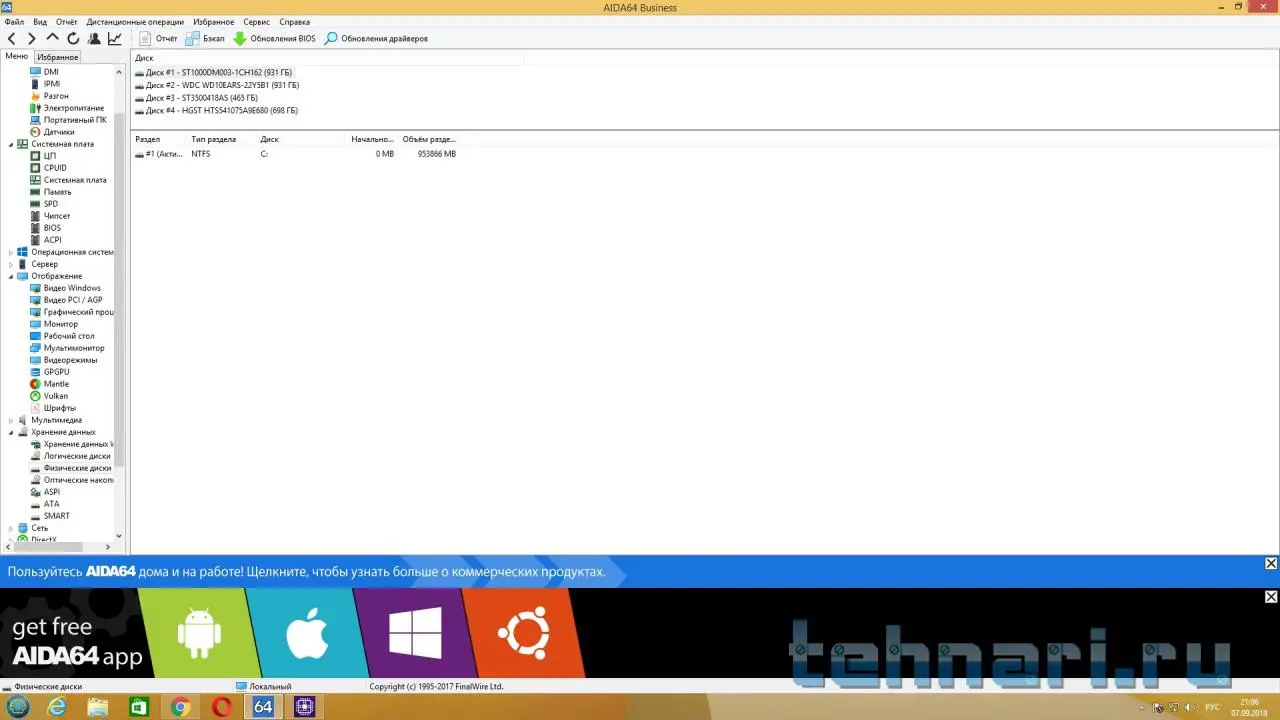
Task: Collapse the Хранение данных tree node
Action: (11, 432)
